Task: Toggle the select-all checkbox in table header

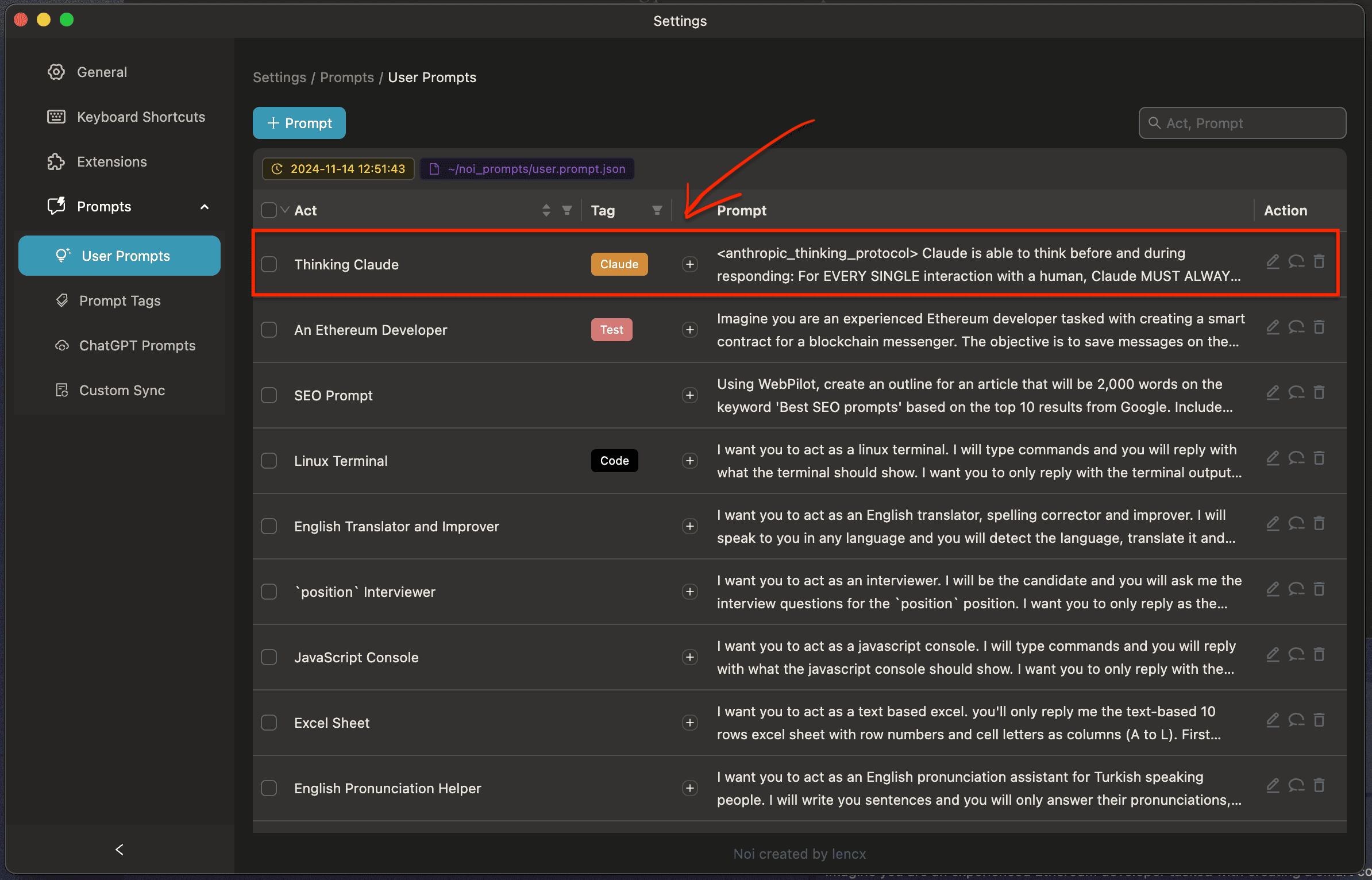Action: point(268,210)
